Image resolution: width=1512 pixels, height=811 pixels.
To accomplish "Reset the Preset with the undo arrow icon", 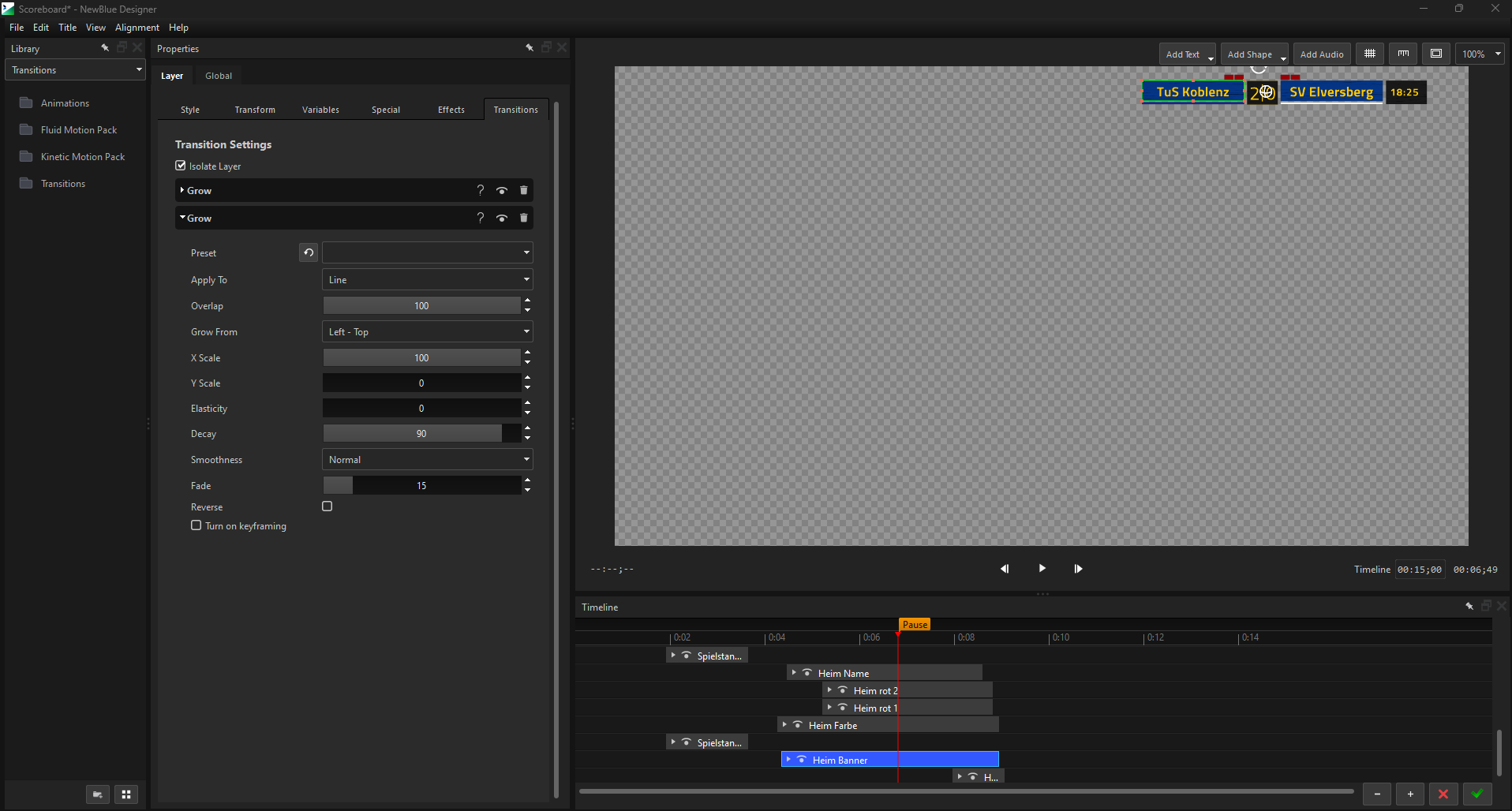I will click(309, 252).
